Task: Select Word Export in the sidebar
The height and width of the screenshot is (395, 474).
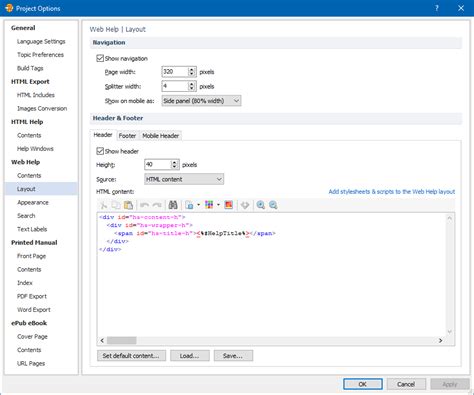Action: tap(34, 310)
